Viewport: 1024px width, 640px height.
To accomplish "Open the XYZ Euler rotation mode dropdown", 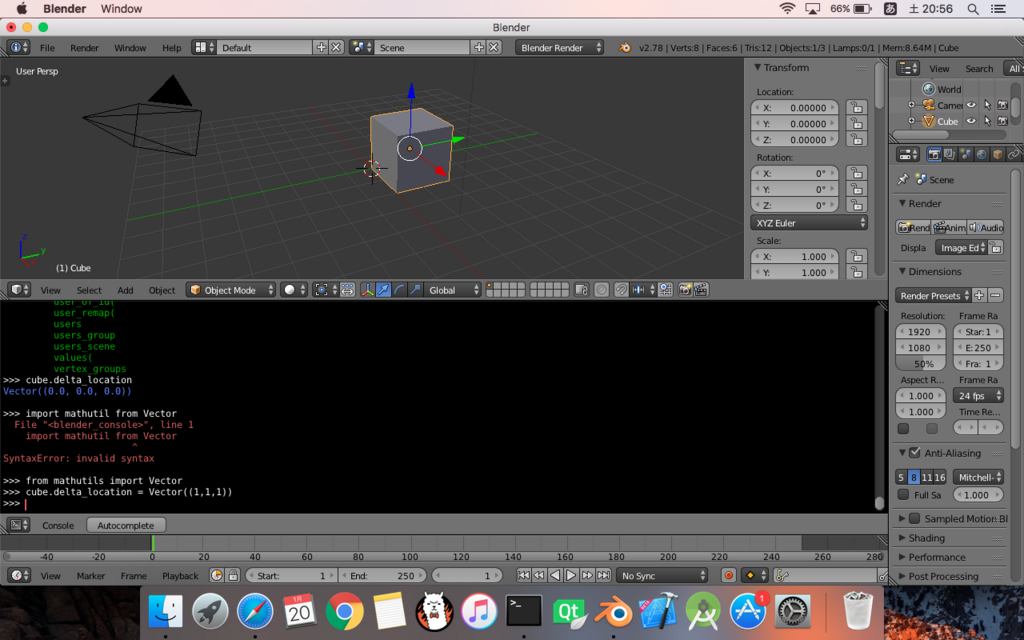I will [x=809, y=223].
